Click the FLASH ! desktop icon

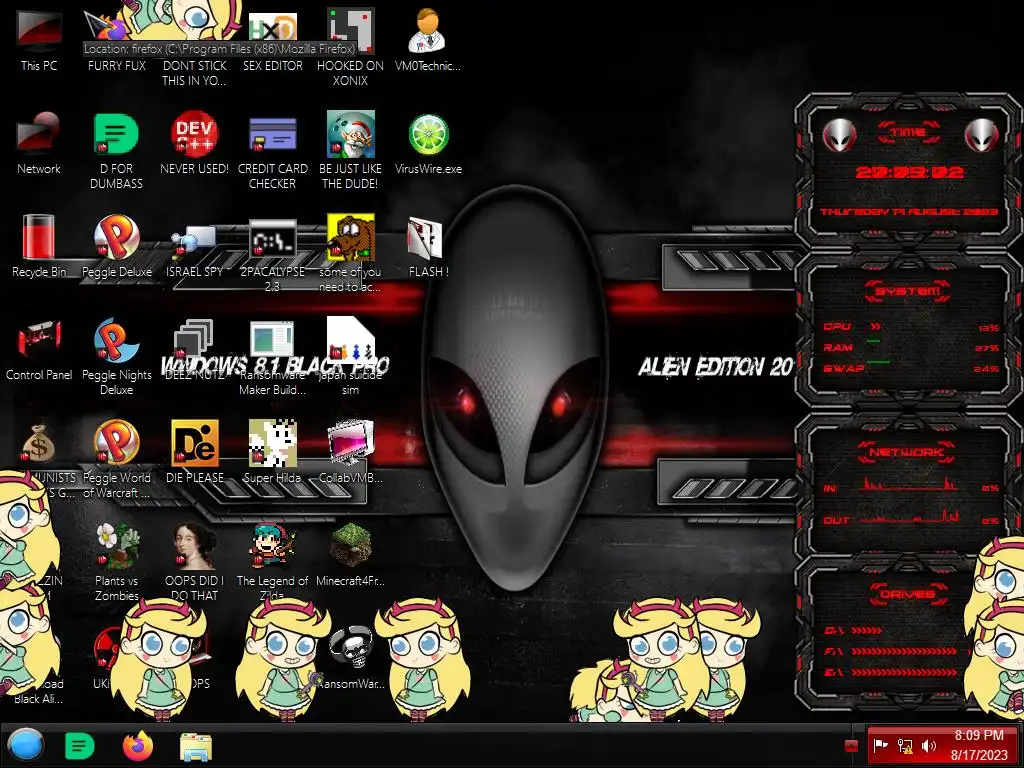click(428, 247)
